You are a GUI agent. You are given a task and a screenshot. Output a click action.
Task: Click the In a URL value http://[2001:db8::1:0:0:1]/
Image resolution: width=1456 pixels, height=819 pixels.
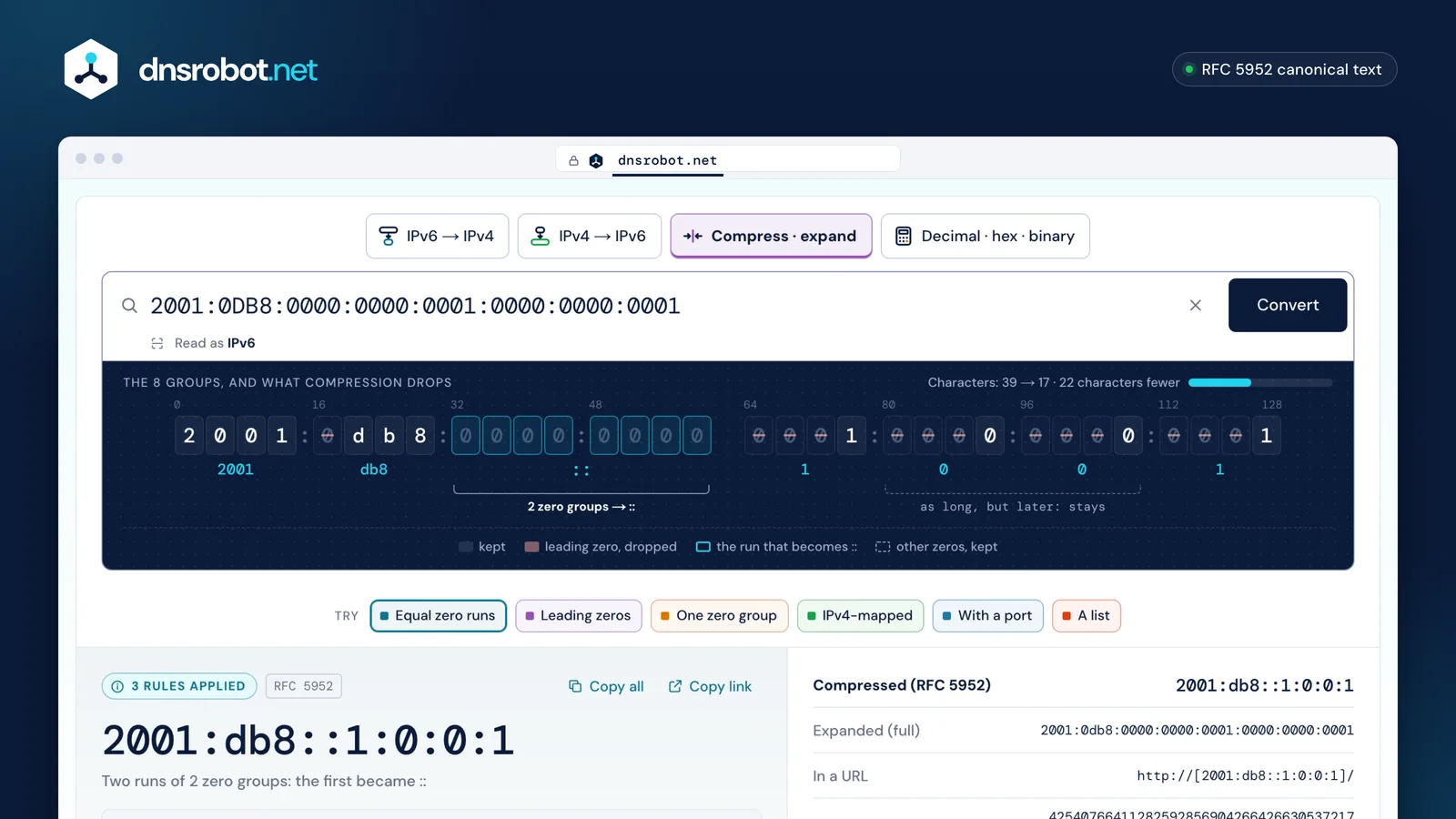1245,776
